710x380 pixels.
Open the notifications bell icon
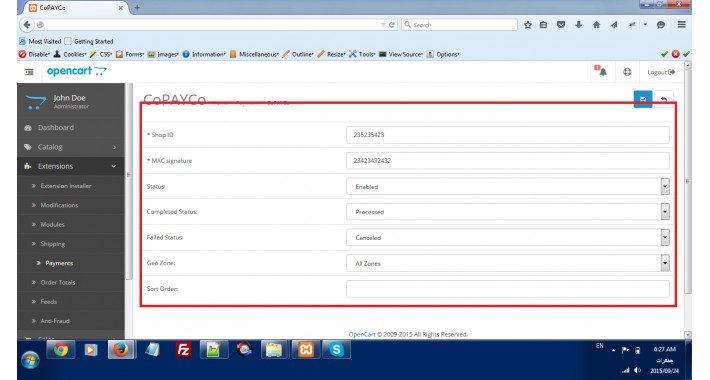[601, 72]
